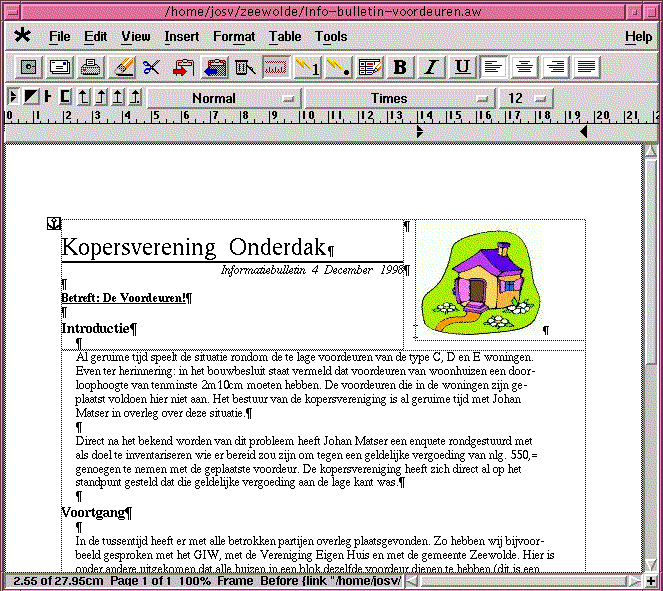Open the Format menu

pos(234,36)
